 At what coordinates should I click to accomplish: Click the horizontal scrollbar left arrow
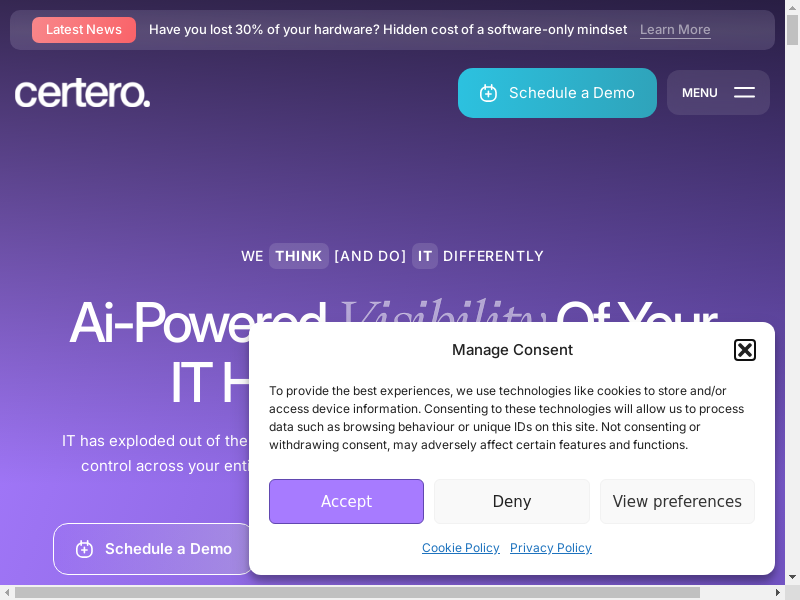(7, 592)
